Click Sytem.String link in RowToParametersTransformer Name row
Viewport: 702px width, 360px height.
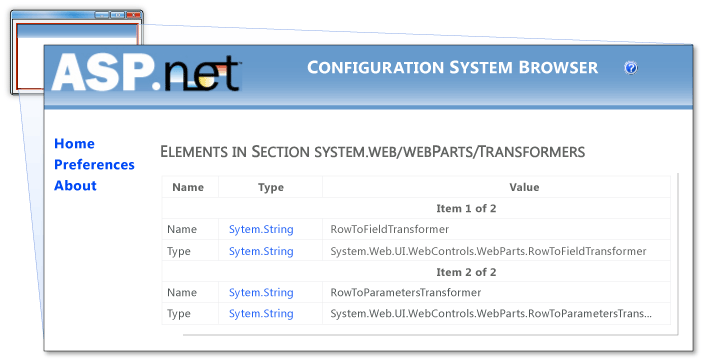pos(261,292)
